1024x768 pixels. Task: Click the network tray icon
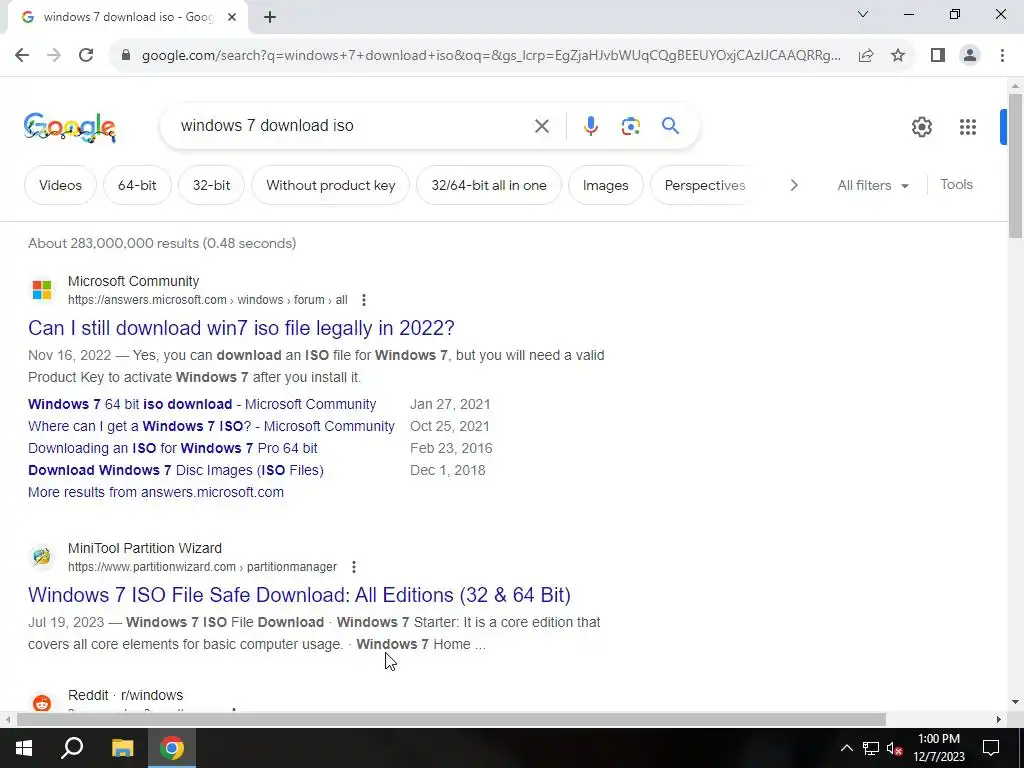point(871,748)
